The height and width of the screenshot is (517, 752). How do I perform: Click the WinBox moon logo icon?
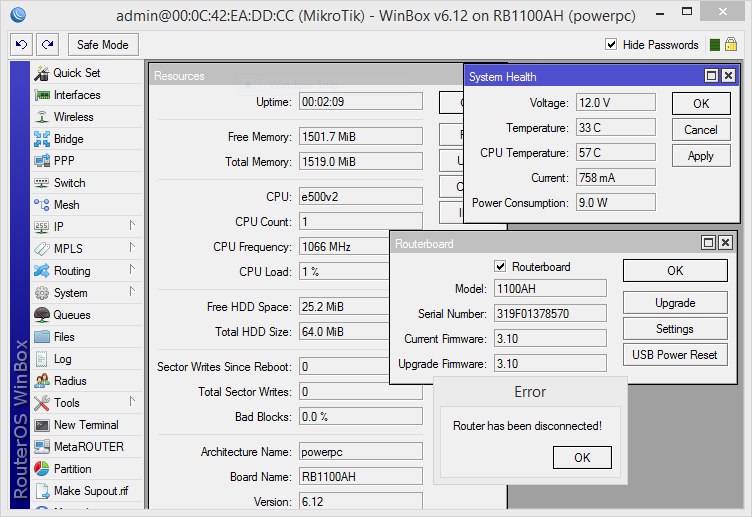18,15
